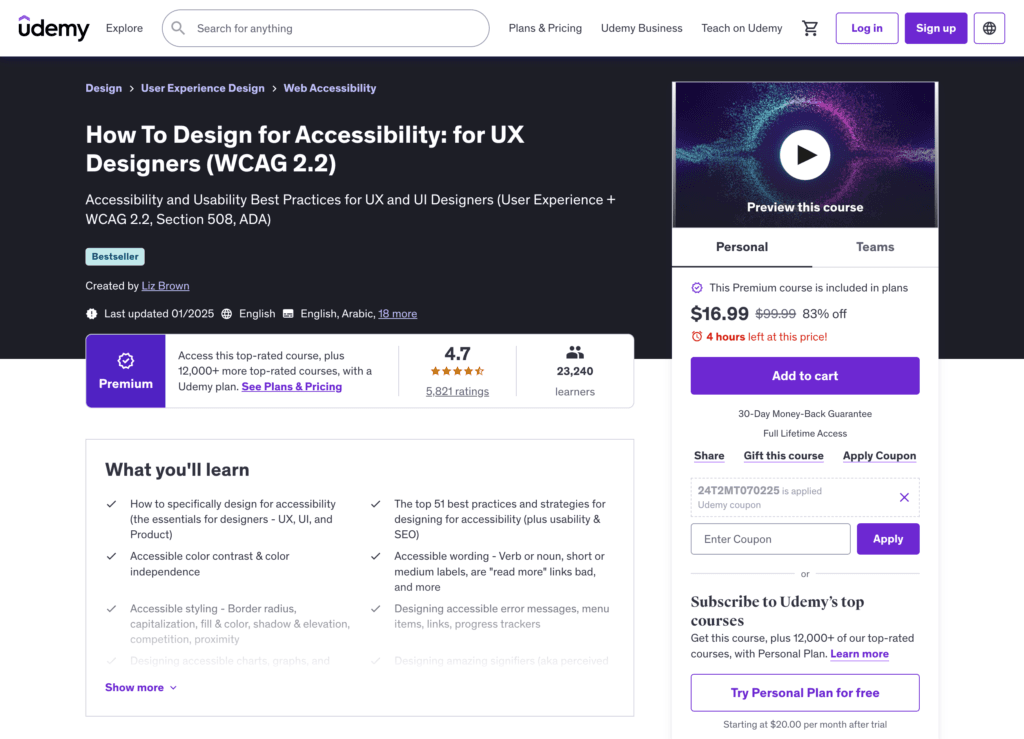The image size is (1024, 739).
Task: Remove the applied coupon with X
Action: point(904,497)
